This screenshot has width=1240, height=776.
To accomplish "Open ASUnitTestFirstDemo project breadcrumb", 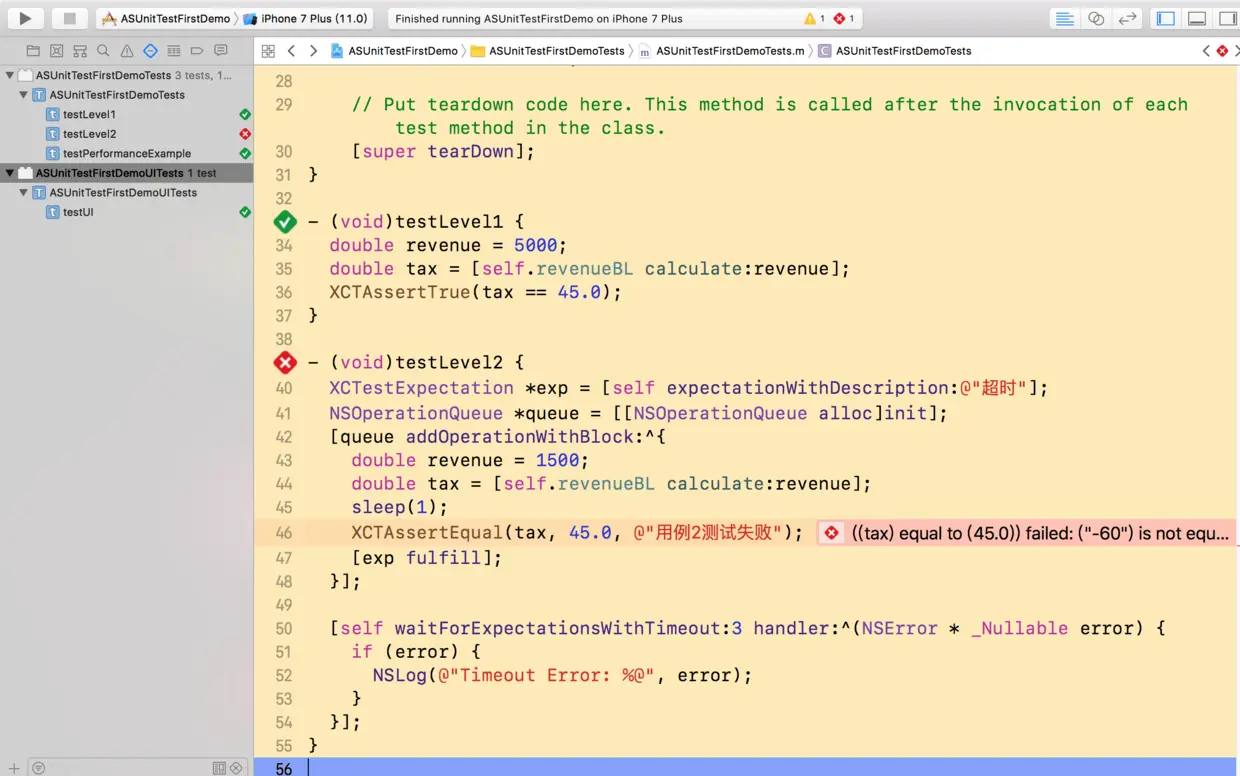I will pos(394,51).
